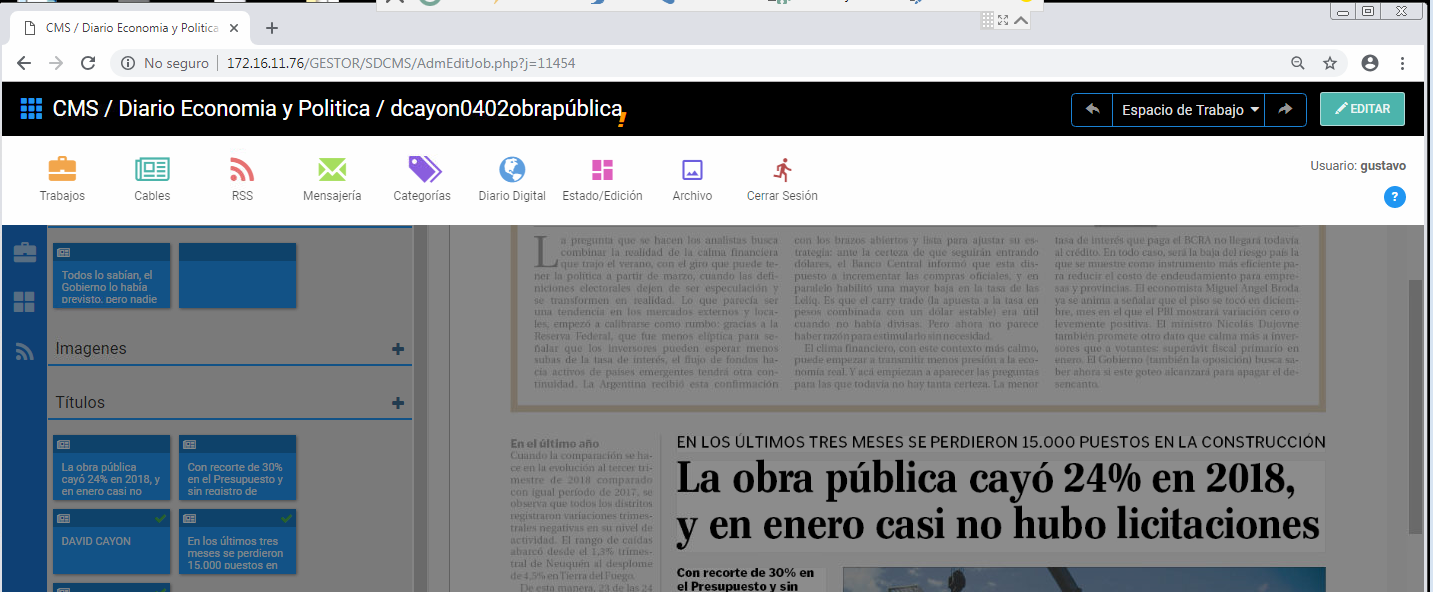This screenshot has width=1433, height=592.
Task: Click the page headline 'La obra pública cayó 24%'
Action: (998, 503)
